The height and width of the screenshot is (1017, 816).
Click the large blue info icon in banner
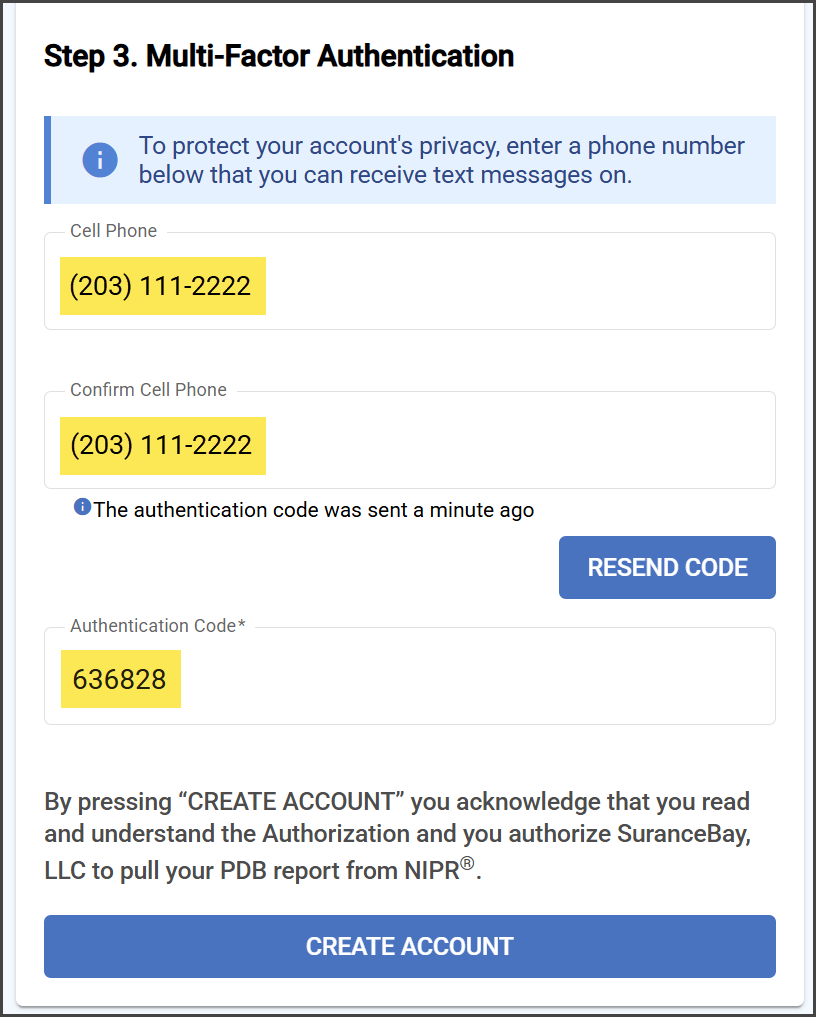click(x=100, y=160)
